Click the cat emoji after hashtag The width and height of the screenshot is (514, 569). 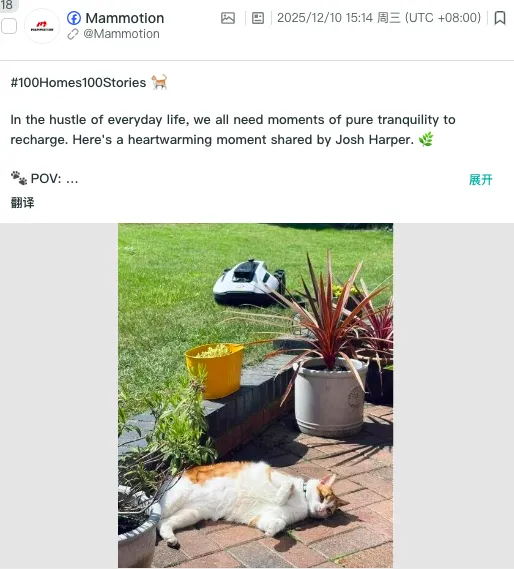click(x=159, y=82)
